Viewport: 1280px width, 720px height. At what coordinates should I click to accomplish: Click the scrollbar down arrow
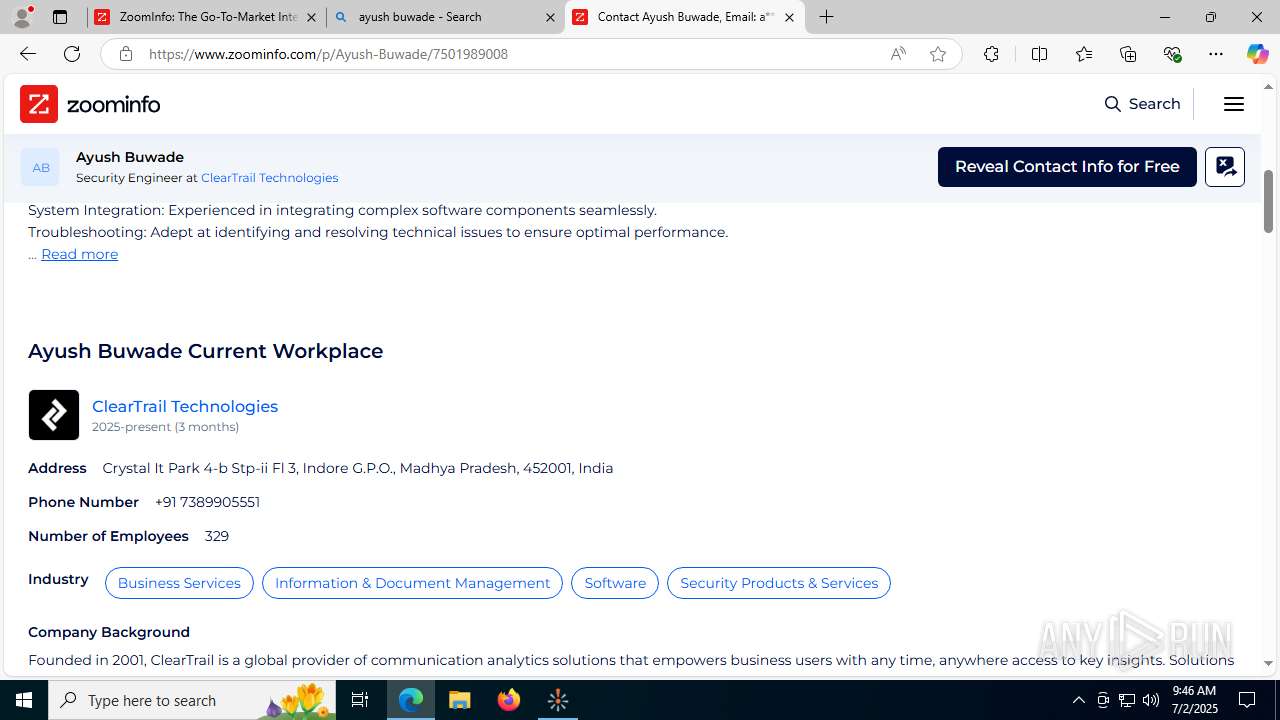point(1268,663)
